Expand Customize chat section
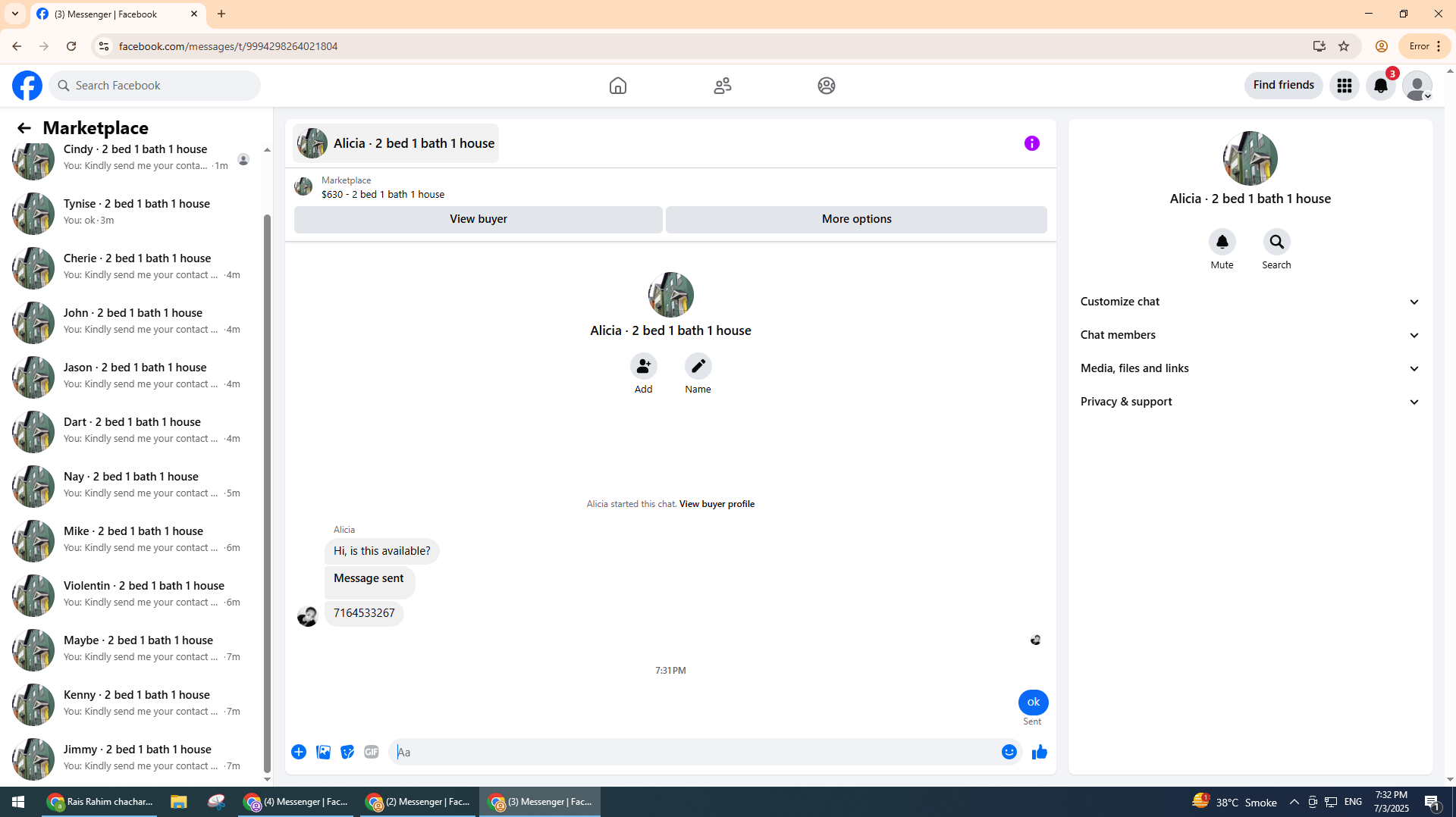The image size is (1456, 817). tap(1250, 302)
